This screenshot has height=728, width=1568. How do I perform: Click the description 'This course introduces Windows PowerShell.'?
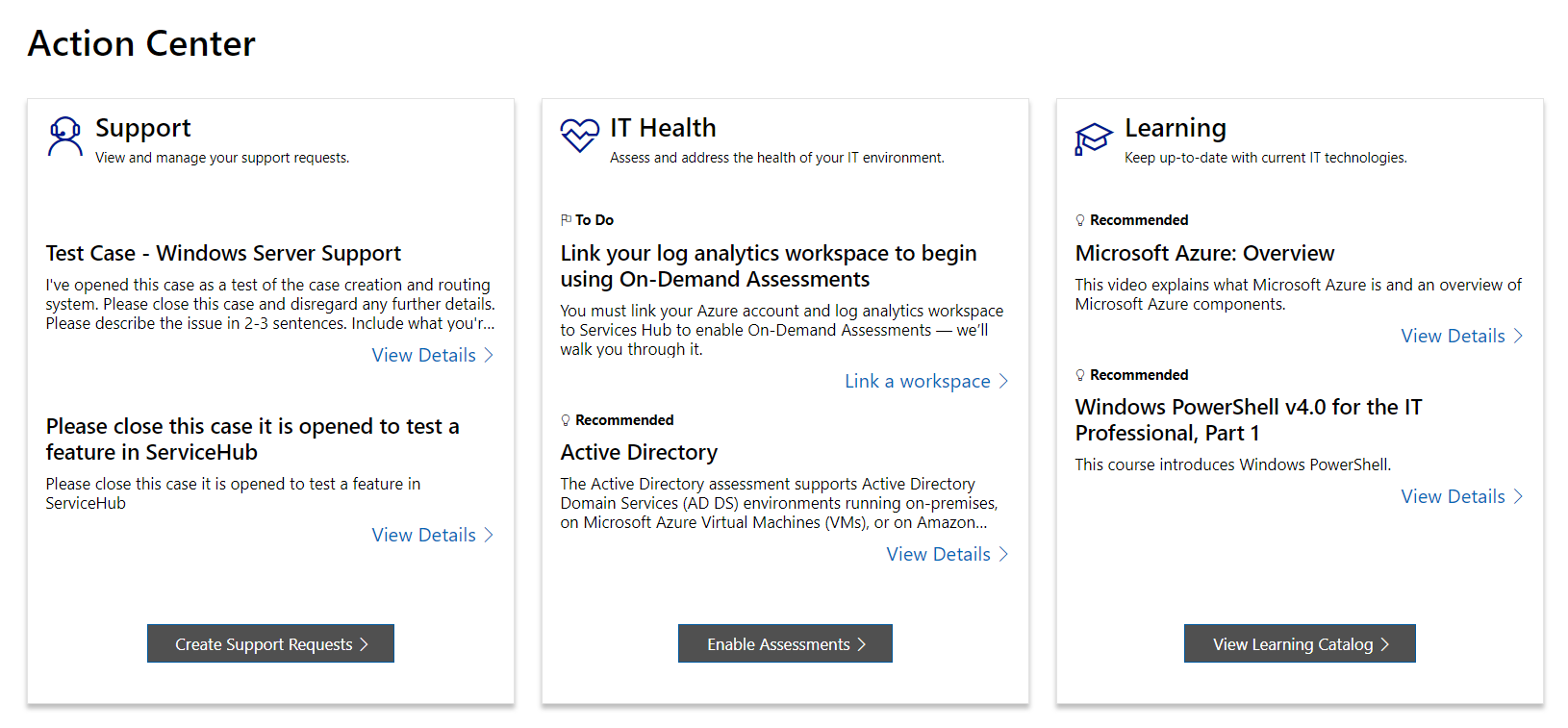click(1233, 464)
